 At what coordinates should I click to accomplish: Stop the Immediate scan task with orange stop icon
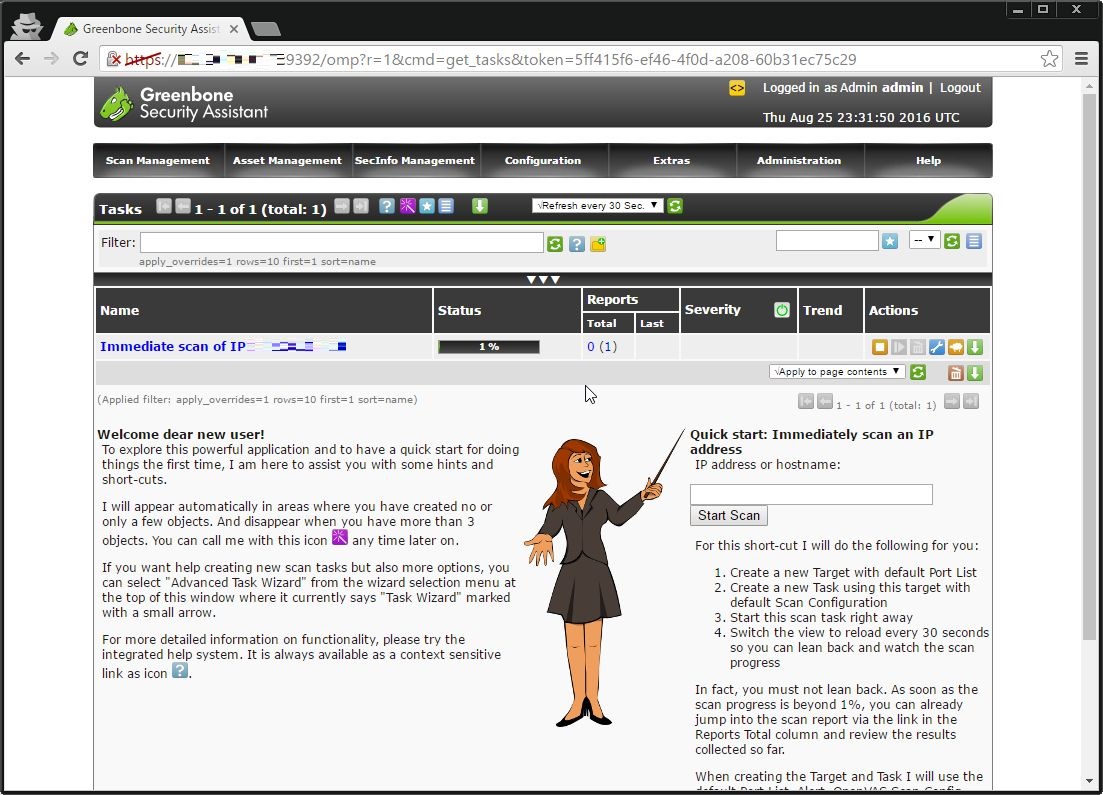click(879, 347)
